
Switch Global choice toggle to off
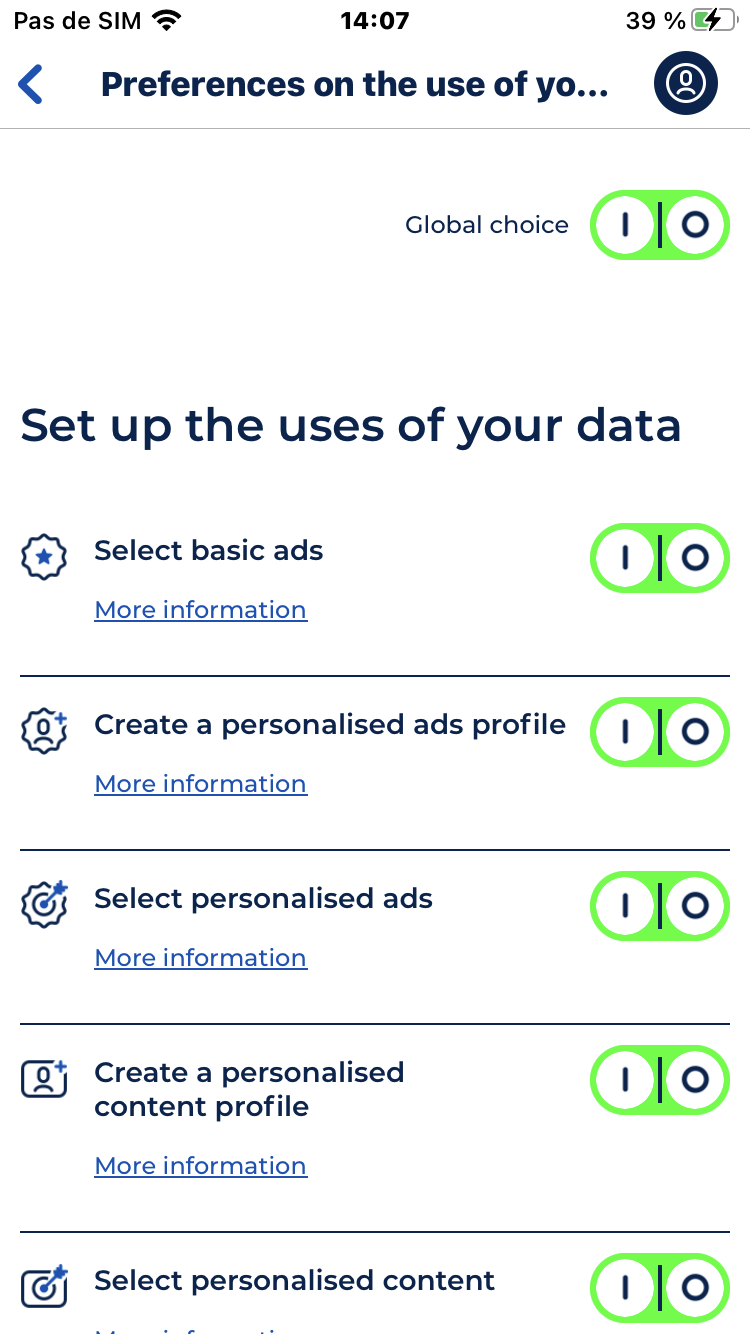(695, 225)
